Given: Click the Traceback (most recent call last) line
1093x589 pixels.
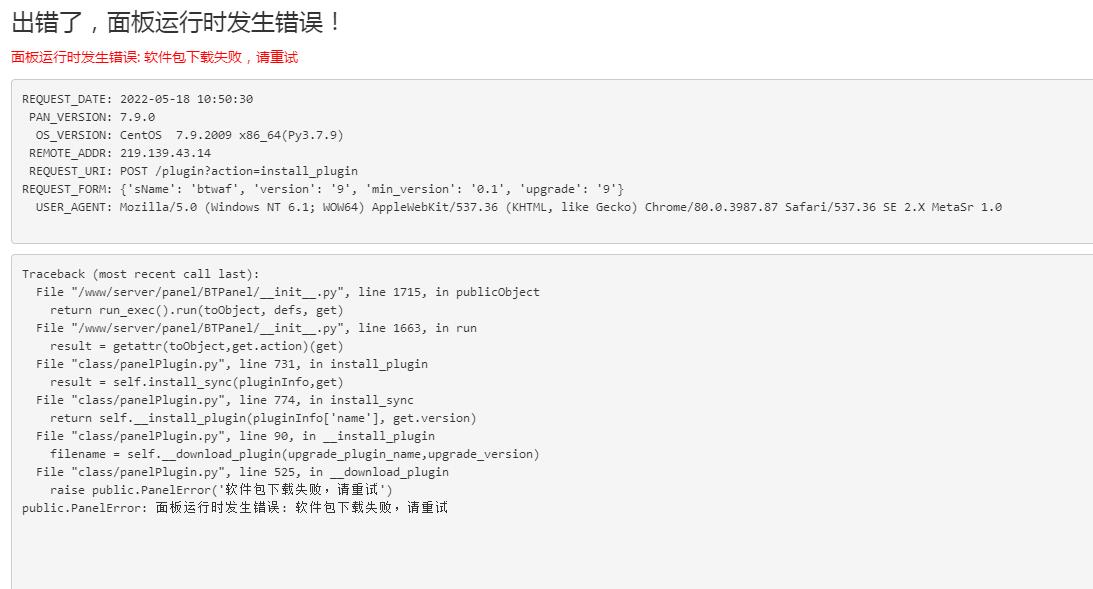Looking at the screenshot, I should click(140, 274).
